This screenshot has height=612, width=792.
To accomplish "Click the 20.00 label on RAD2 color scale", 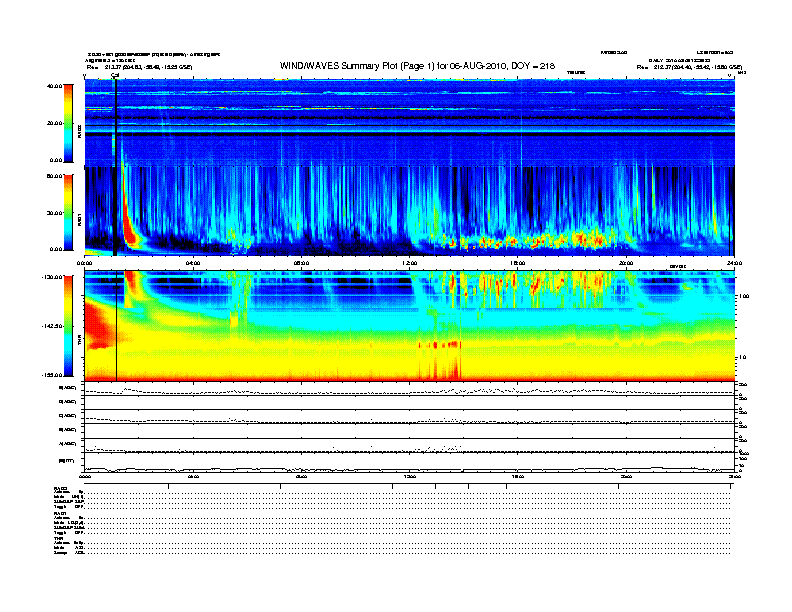I will pyautogui.click(x=54, y=123).
